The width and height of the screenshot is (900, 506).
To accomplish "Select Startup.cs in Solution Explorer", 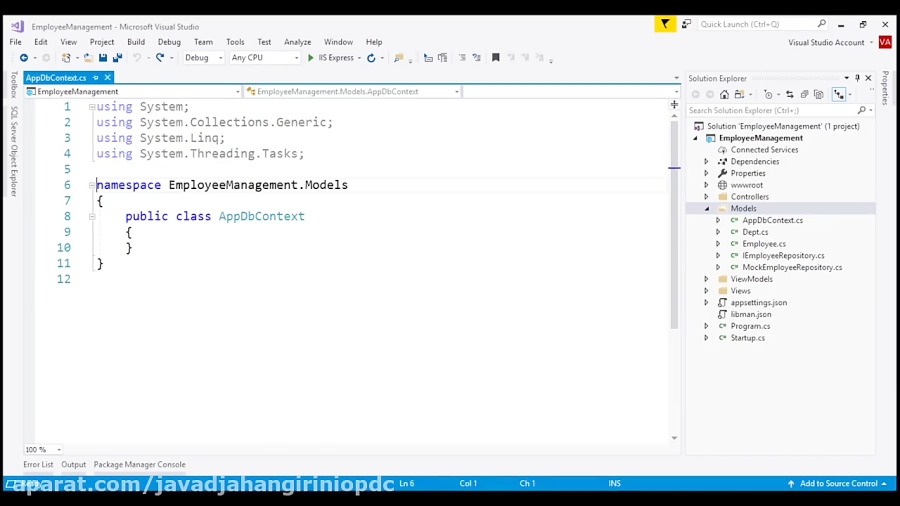I will click(x=747, y=338).
